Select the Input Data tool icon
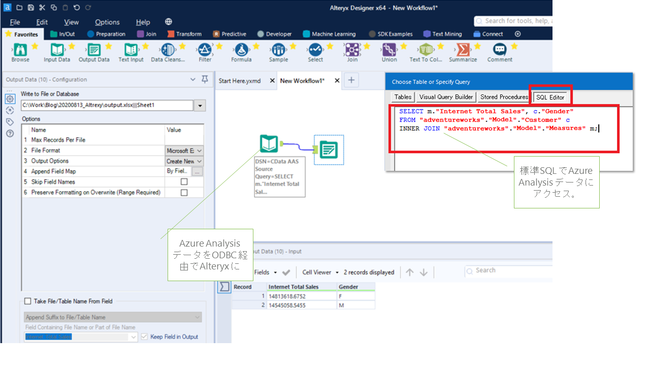 point(57,50)
